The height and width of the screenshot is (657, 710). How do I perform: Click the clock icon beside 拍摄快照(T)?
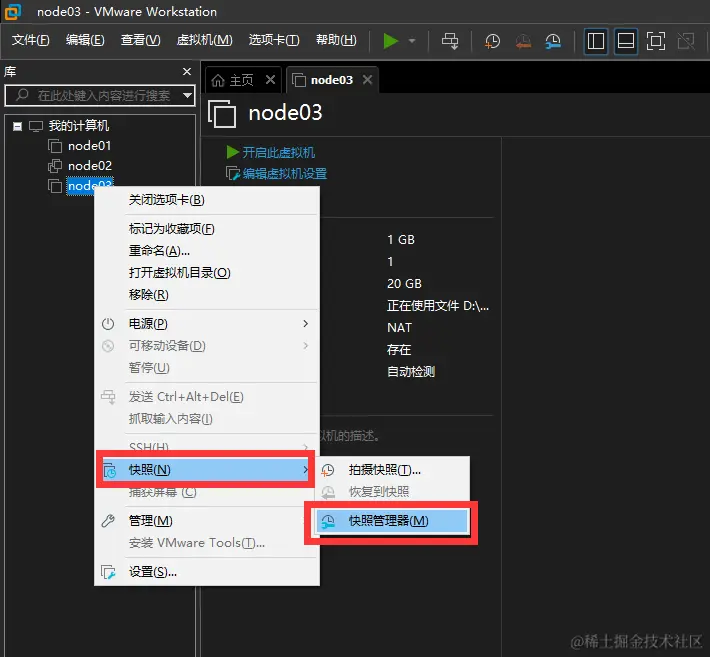[327, 470]
